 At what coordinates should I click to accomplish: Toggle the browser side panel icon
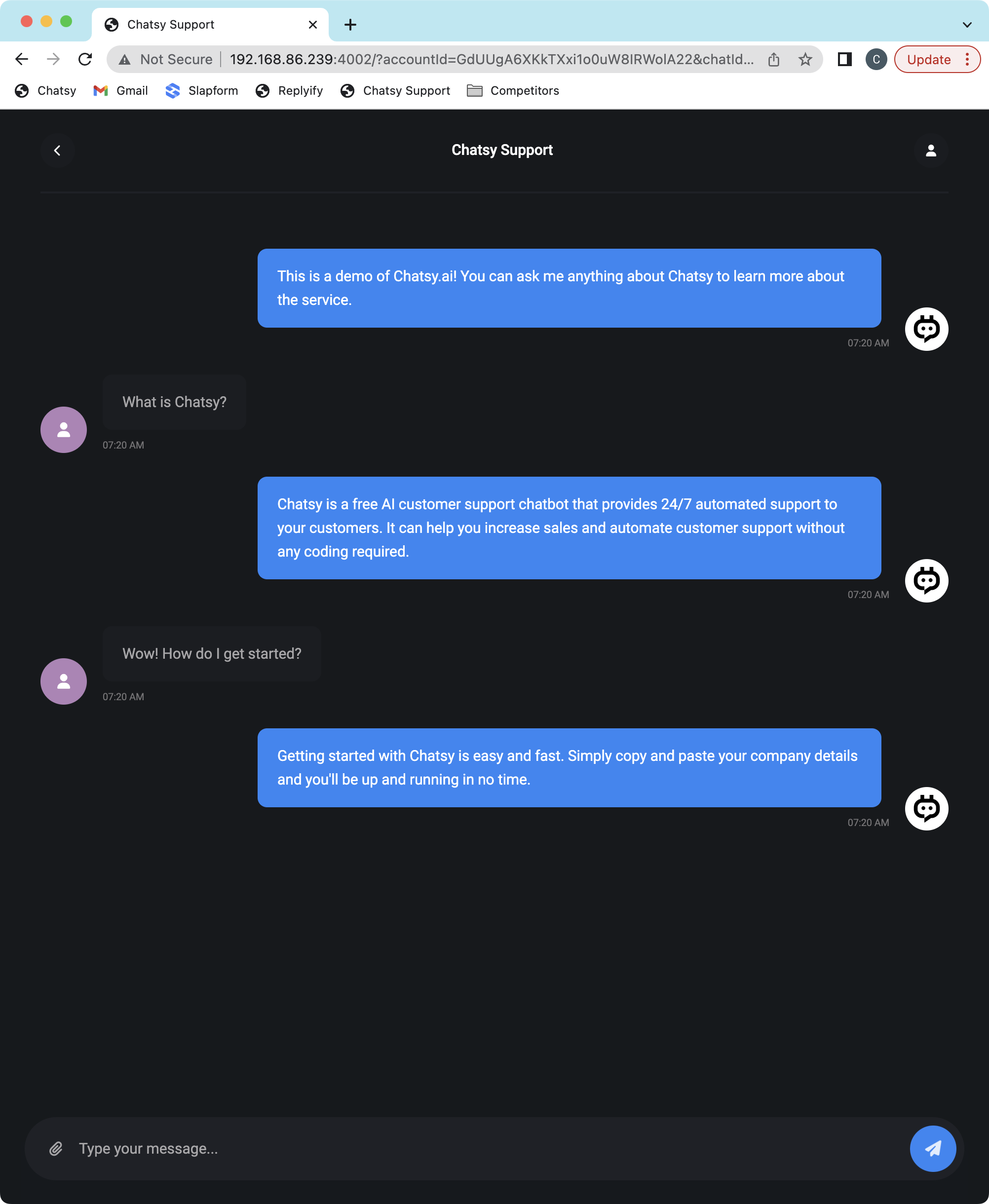(x=844, y=59)
